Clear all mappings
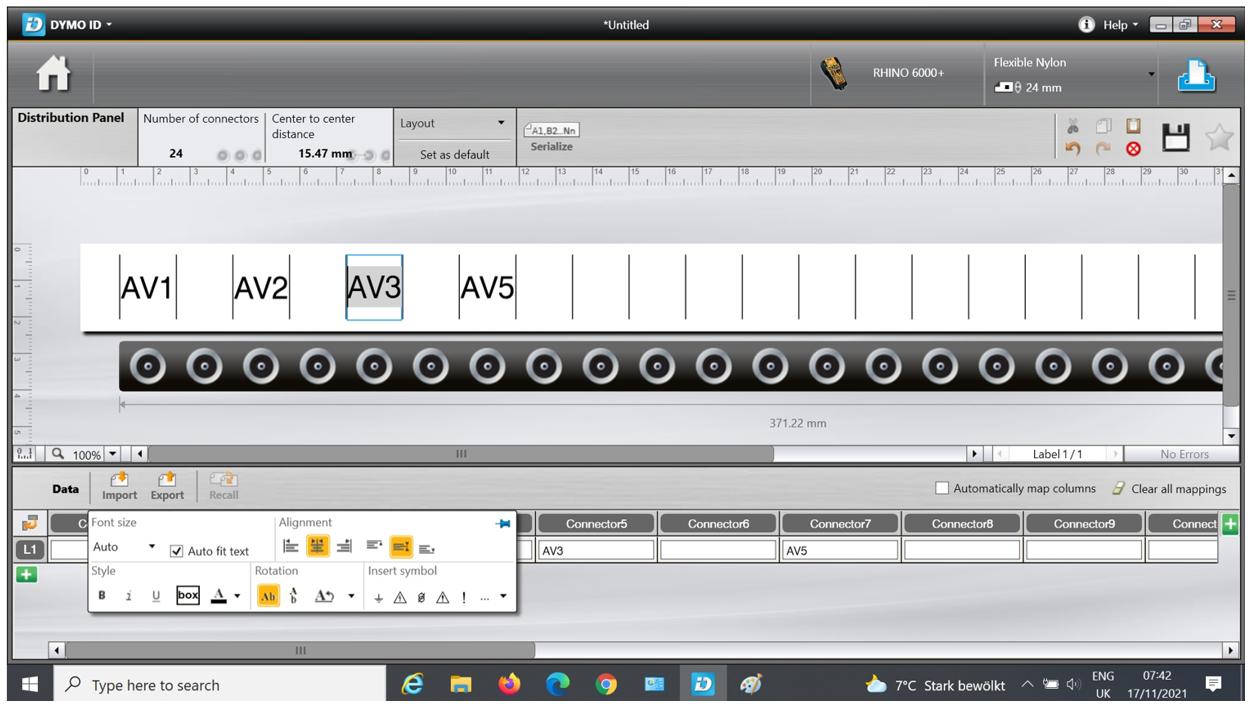 point(1169,489)
